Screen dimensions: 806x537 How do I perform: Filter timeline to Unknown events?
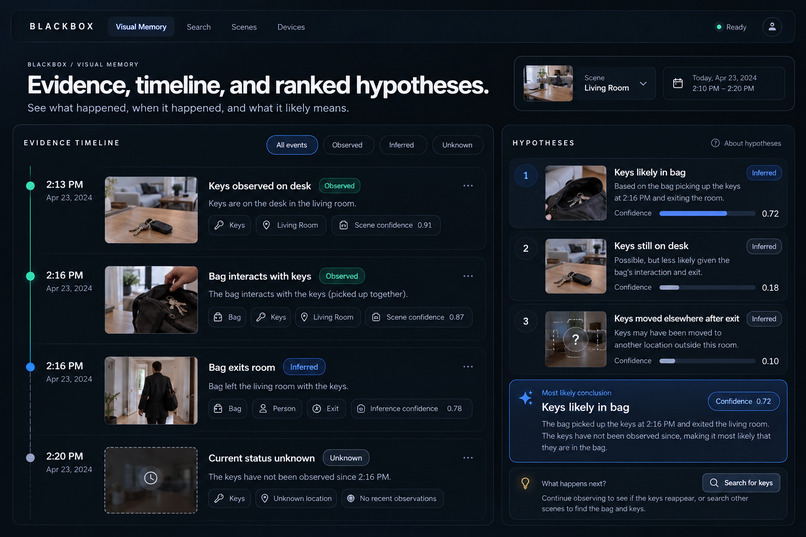pyautogui.click(x=457, y=145)
